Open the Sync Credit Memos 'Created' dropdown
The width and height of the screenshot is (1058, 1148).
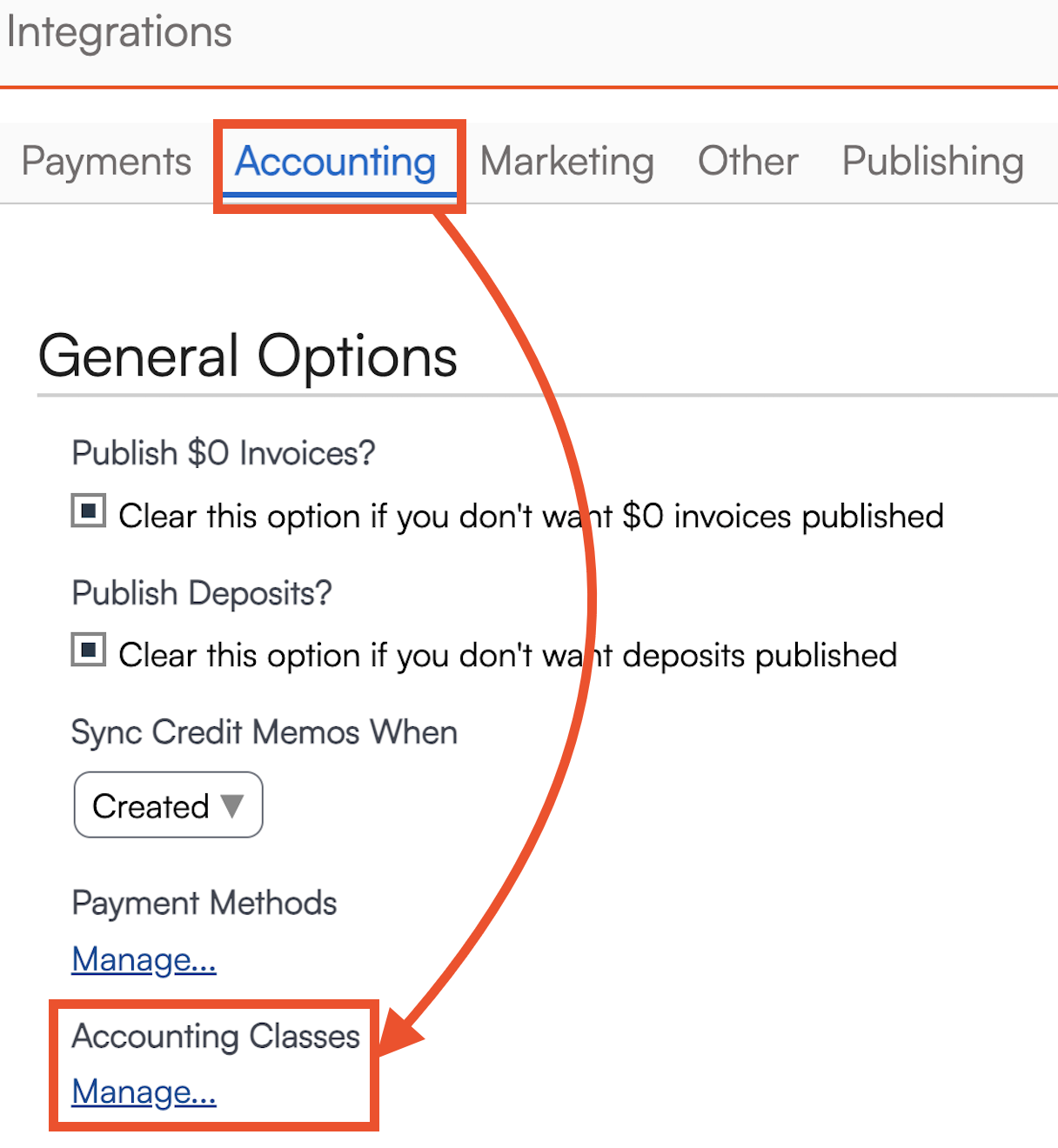click(x=169, y=805)
